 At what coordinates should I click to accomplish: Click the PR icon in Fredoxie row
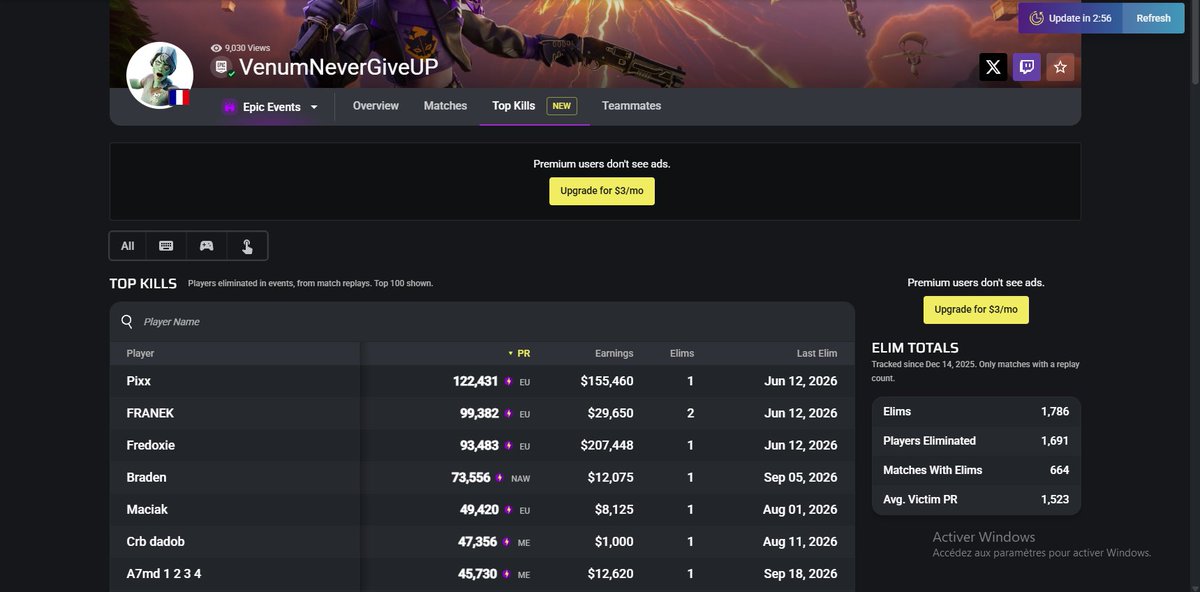509,446
